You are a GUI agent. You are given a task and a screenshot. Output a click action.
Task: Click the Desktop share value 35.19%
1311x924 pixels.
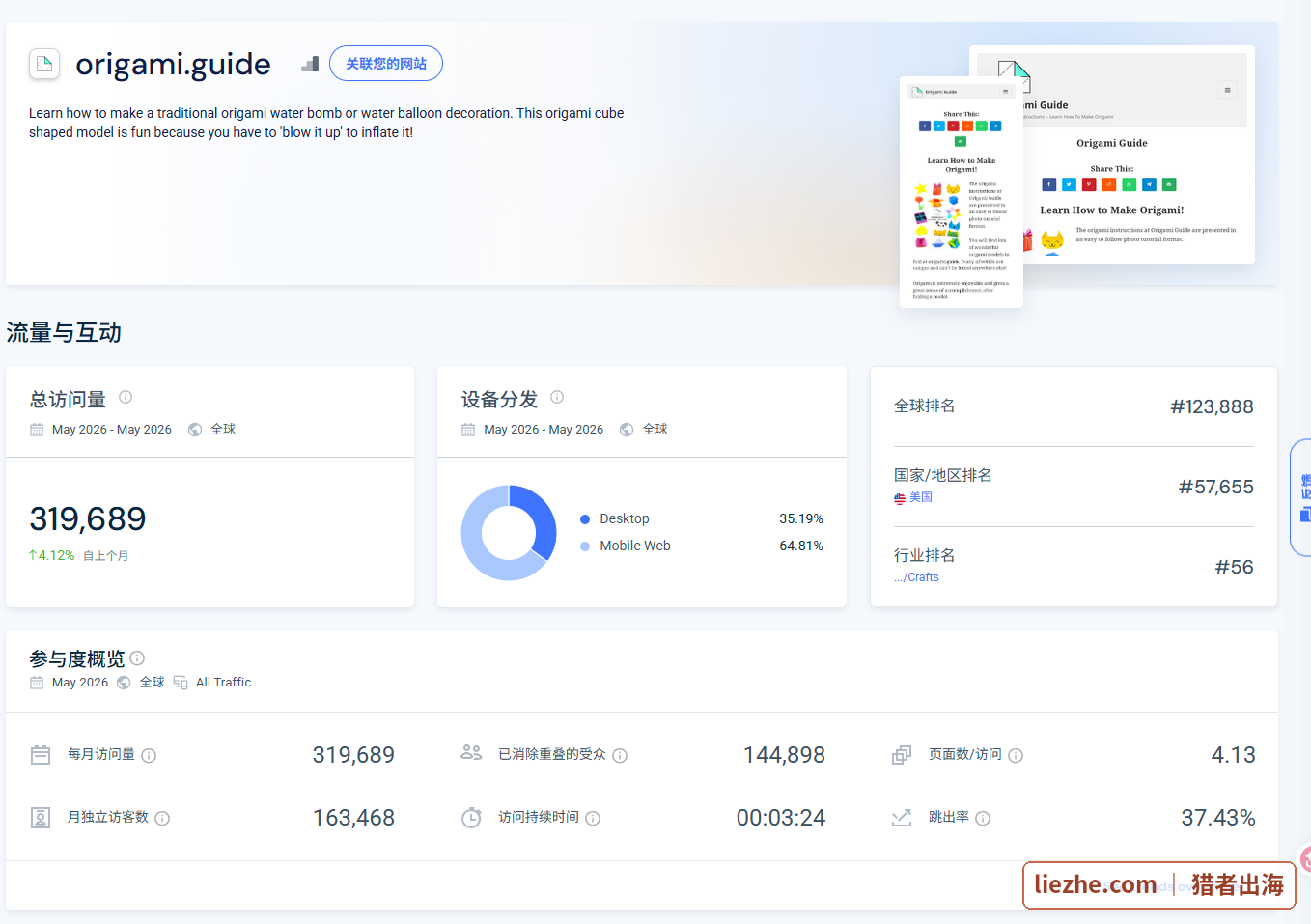[801, 519]
